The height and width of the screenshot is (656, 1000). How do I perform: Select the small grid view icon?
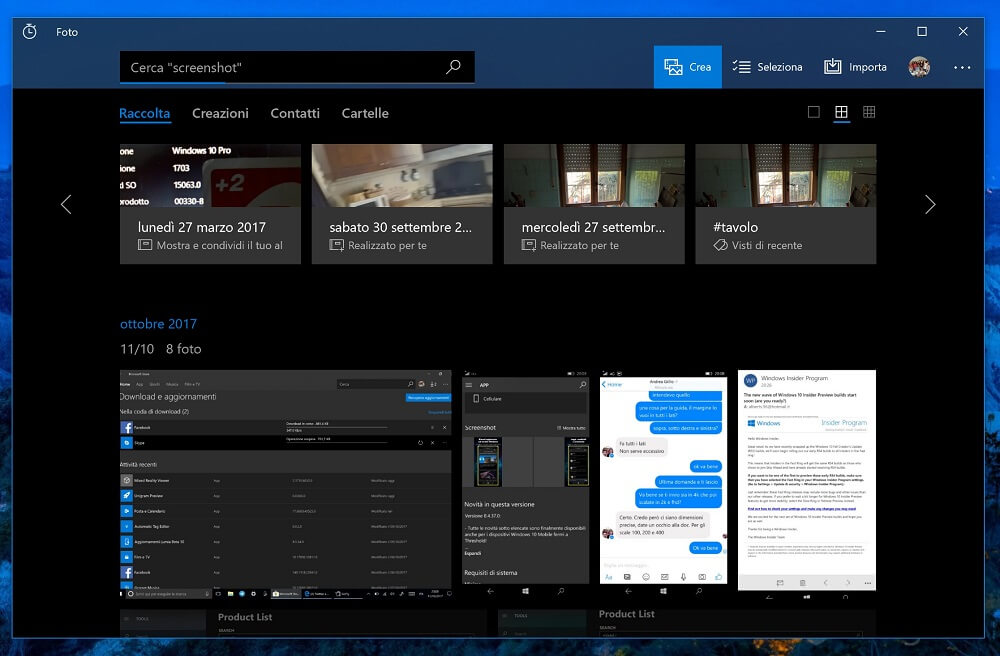pyautogui.click(x=869, y=112)
